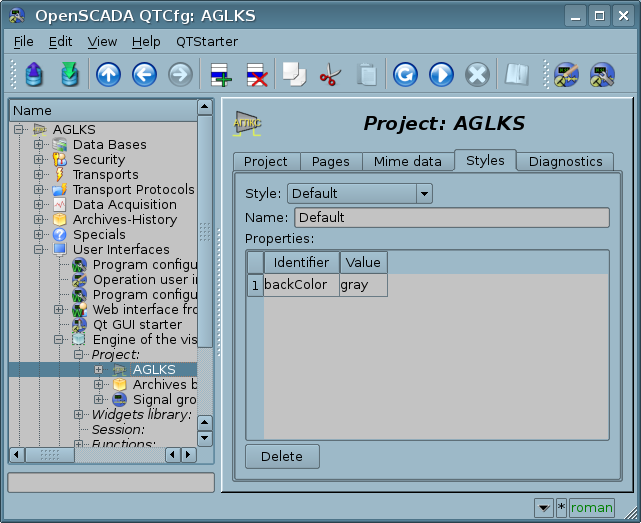The height and width of the screenshot is (523, 641).
Task: Click the Name tree column header
Action: [x=103, y=110]
